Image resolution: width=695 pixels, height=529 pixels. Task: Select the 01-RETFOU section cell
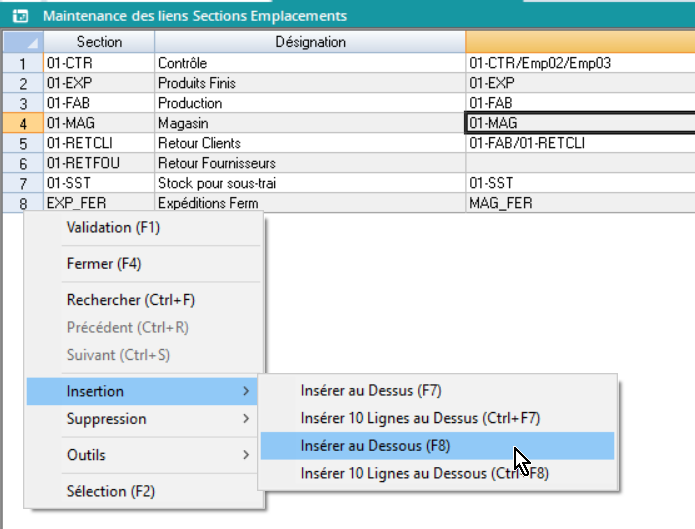(98, 163)
